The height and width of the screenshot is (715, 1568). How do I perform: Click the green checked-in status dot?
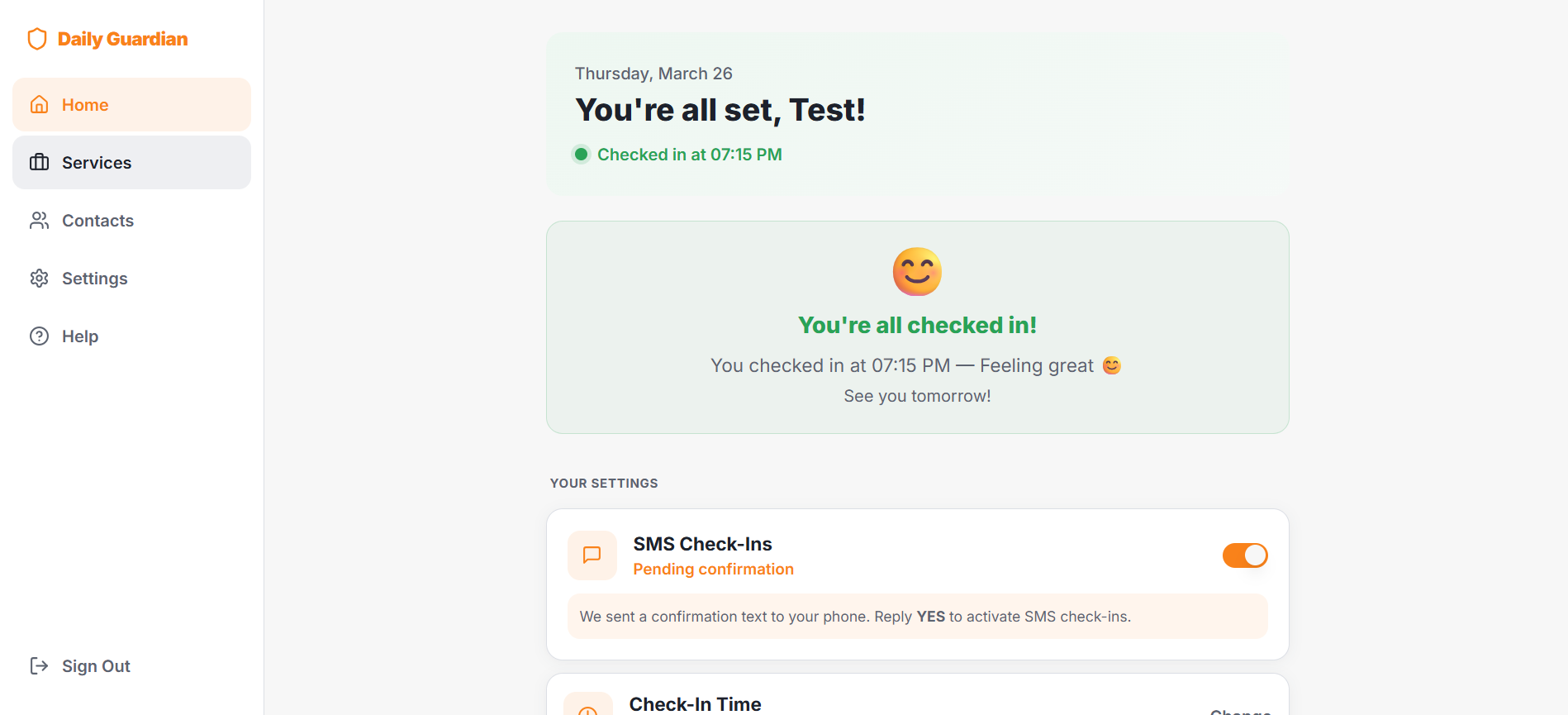tap(581, 155)
